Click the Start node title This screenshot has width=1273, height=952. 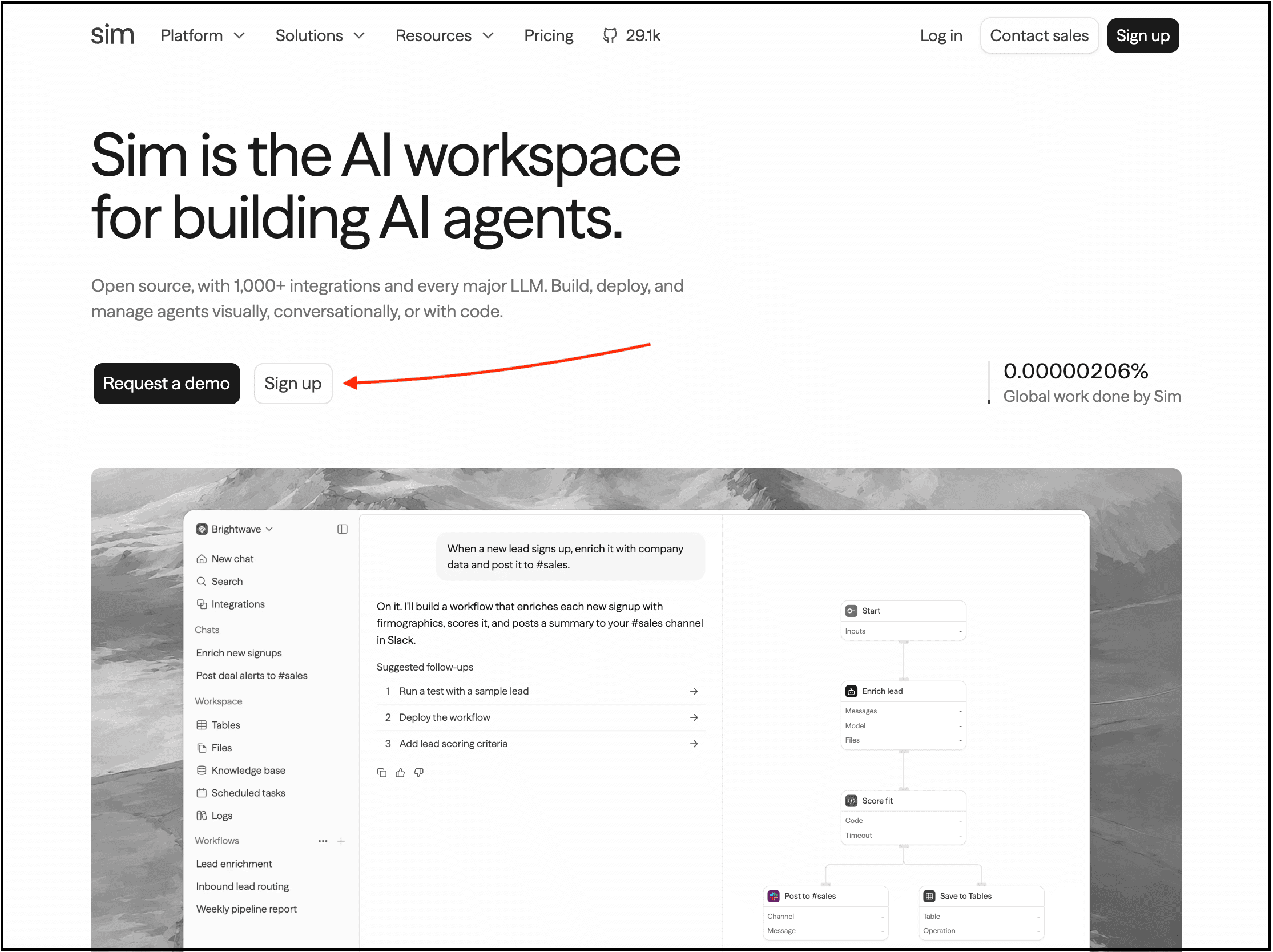[x=871, y=611]
